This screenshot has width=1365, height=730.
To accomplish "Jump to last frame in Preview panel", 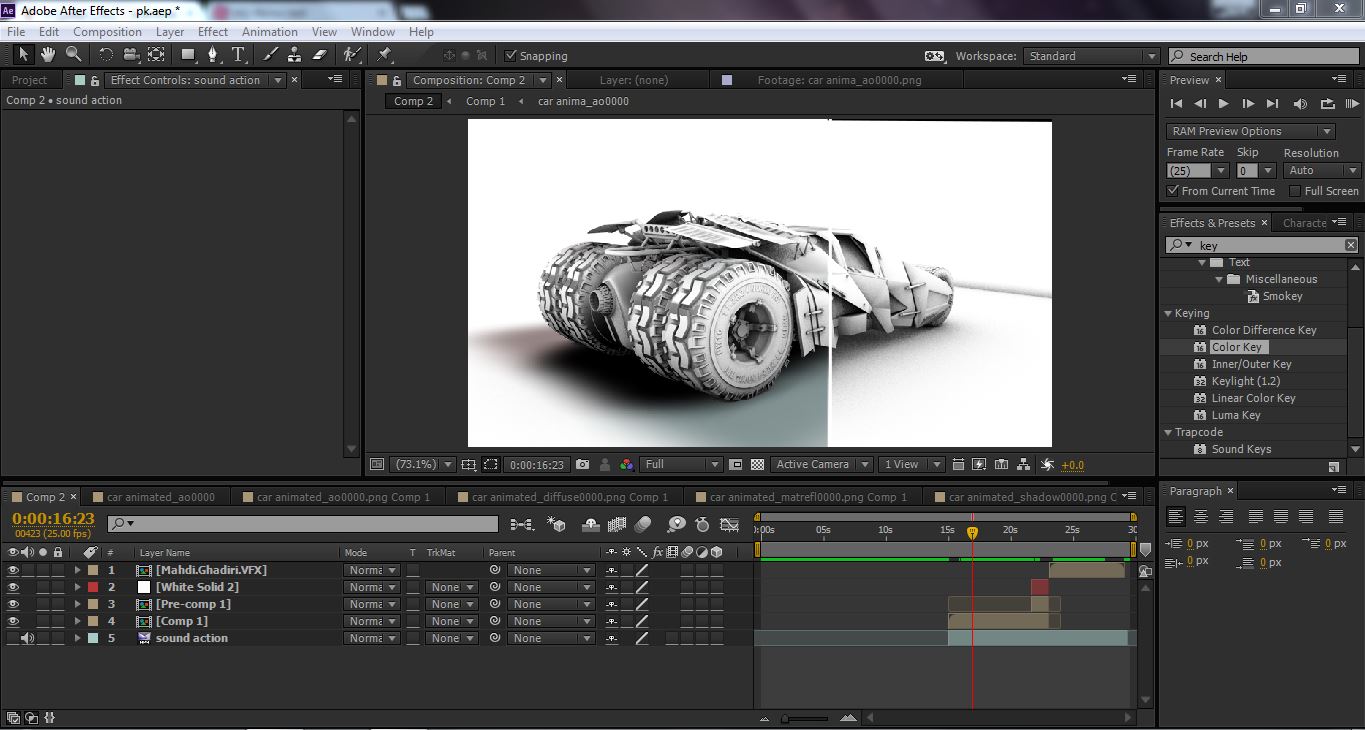I will 1272,103.
